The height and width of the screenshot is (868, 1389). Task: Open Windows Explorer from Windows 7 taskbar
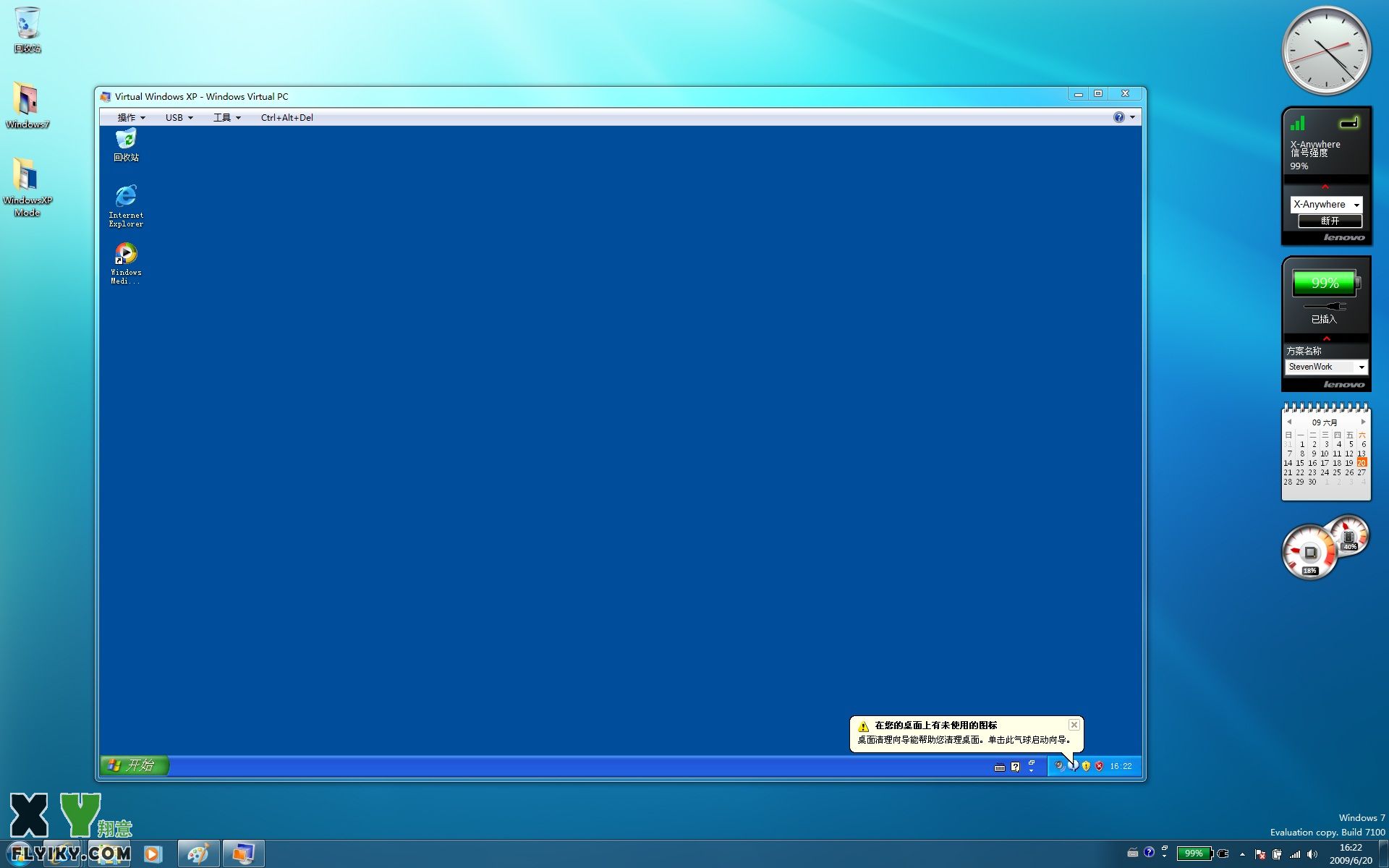tap(109, 854)
